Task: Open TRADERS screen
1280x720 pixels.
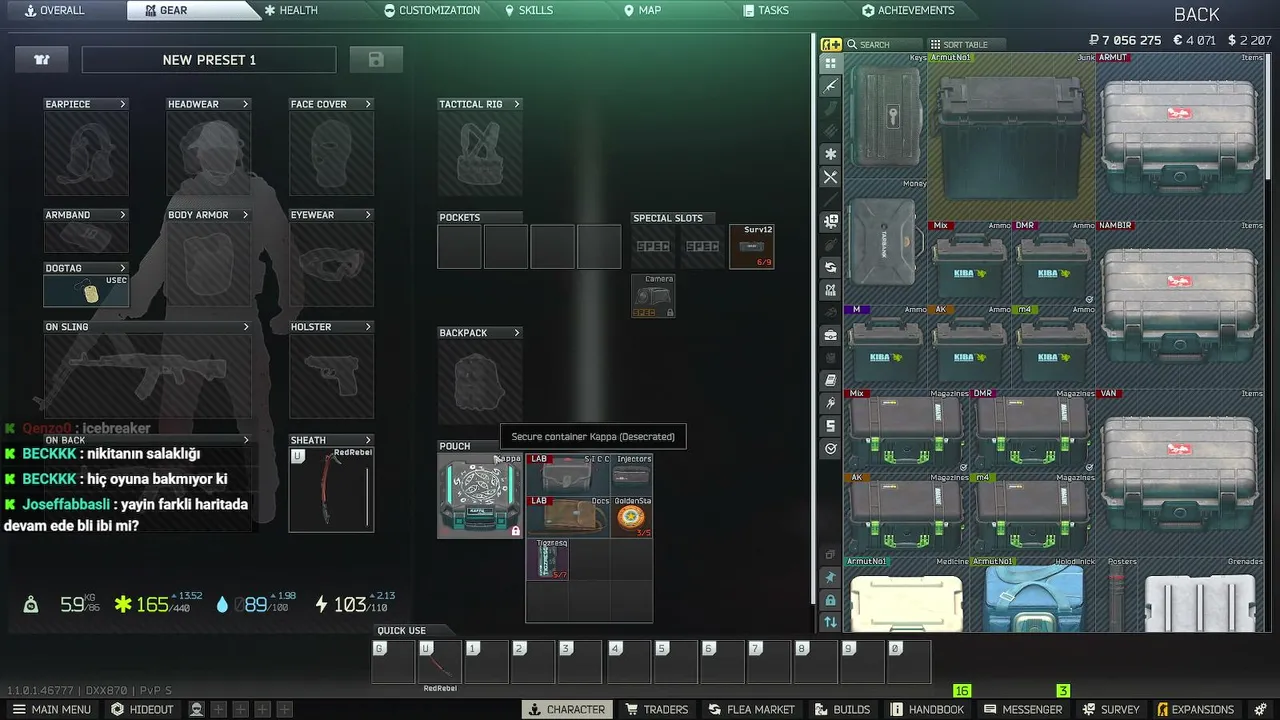Action: 657,709
